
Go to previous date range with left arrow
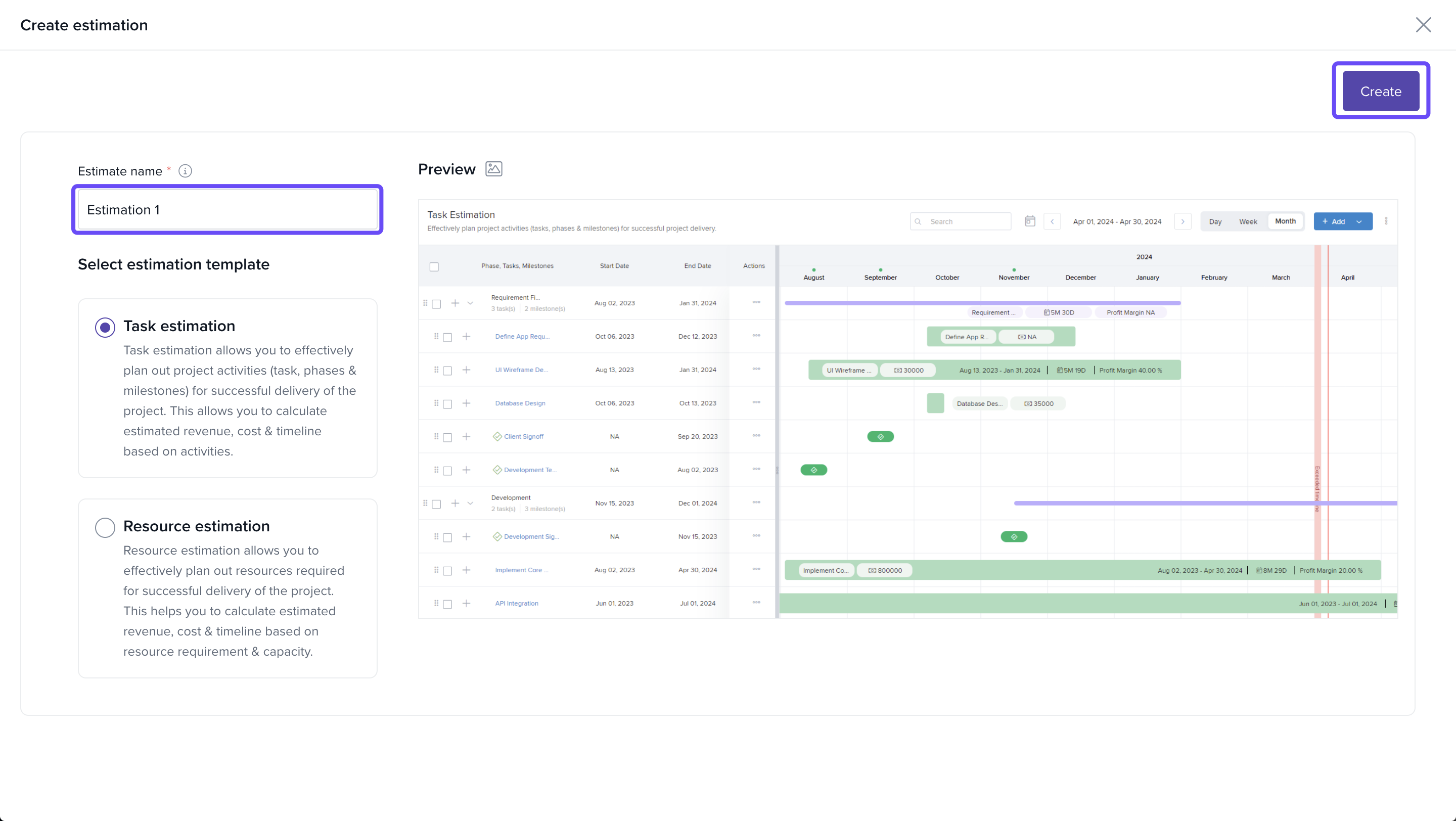[x=1052, y=221]
